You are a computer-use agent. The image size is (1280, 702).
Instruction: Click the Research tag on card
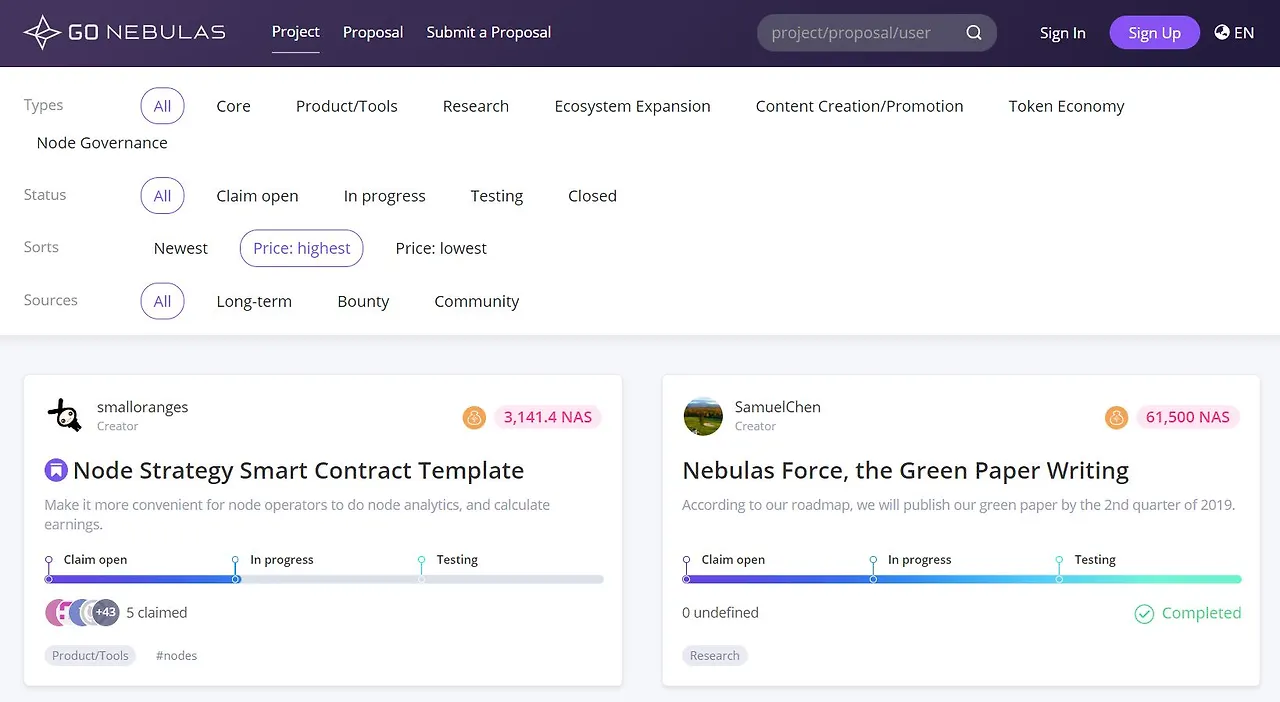coord(715,656)
